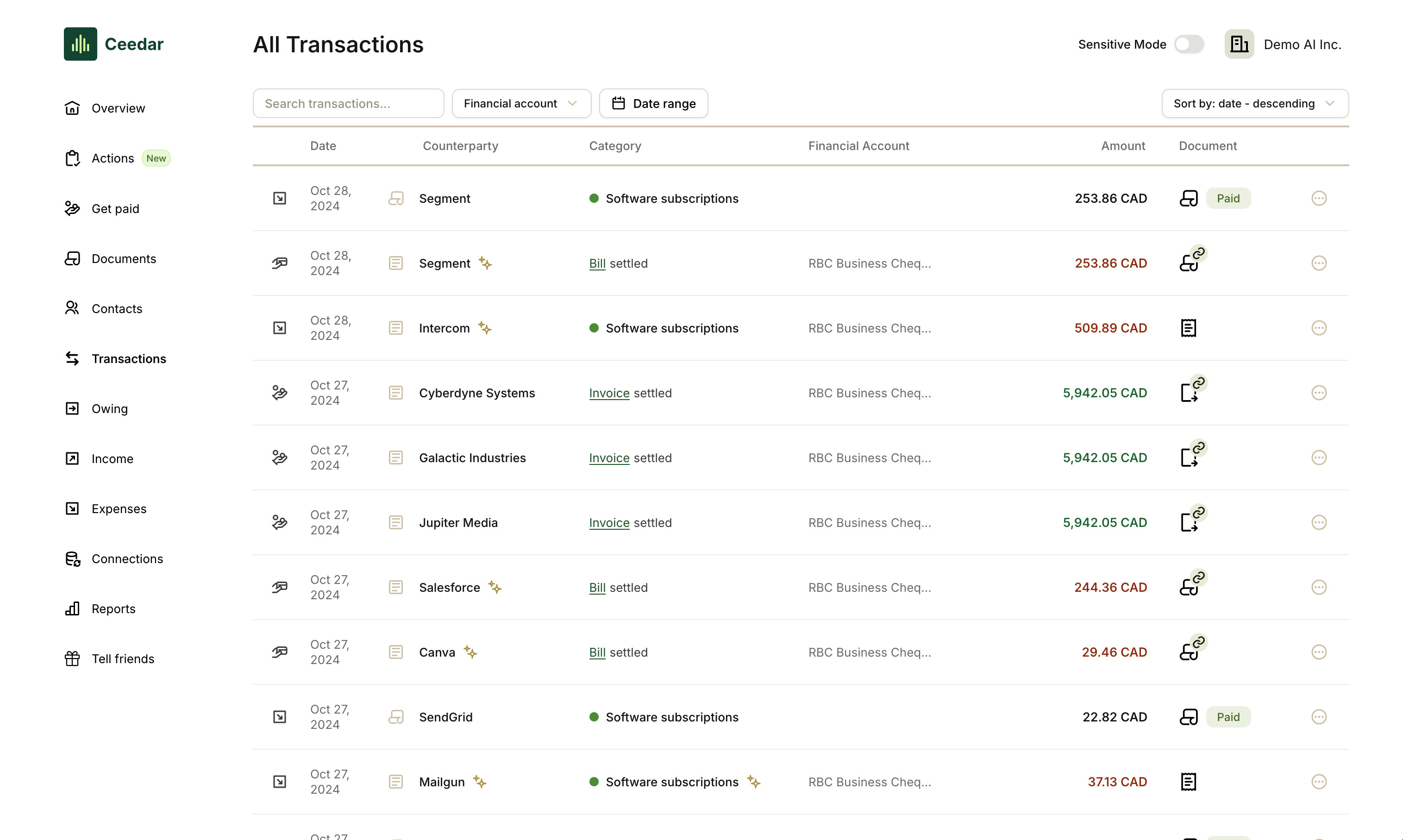Click the receipt document icon in Intercom row
The image size is (1403, 840).
(x=1188, y=328)
